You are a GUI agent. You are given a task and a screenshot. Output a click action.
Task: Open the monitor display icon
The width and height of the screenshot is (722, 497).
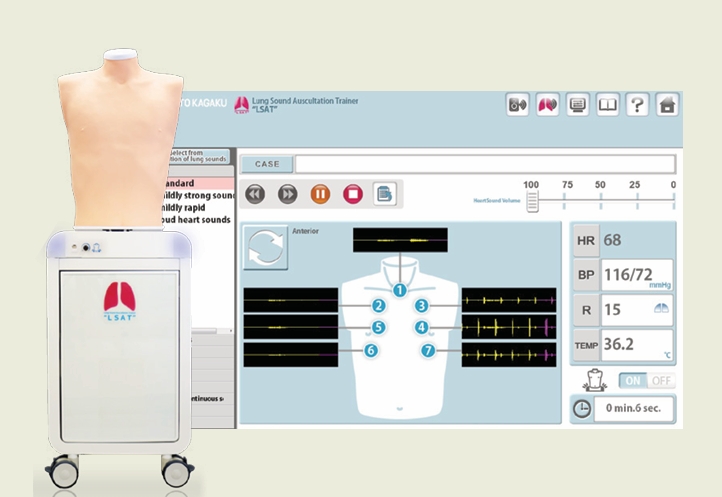click(577, 105)
